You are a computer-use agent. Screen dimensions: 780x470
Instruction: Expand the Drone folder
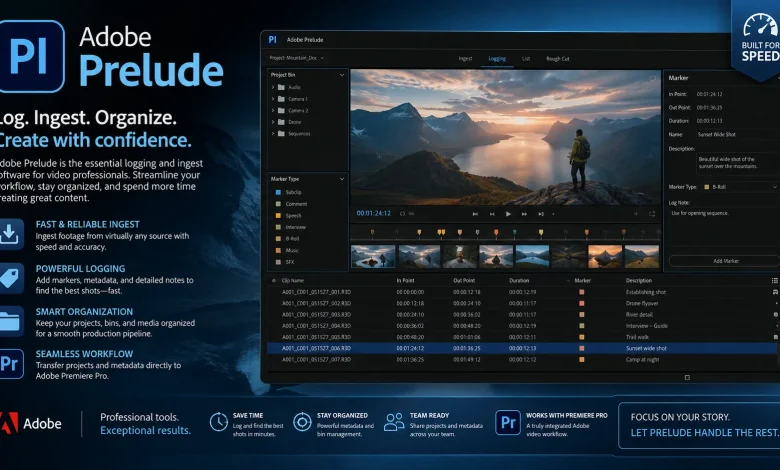coord(273,122)
